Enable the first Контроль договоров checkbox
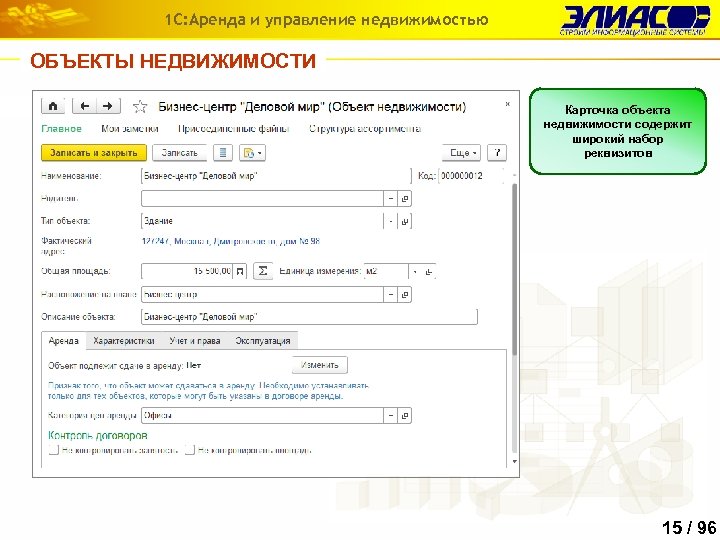 coord(54,450)
